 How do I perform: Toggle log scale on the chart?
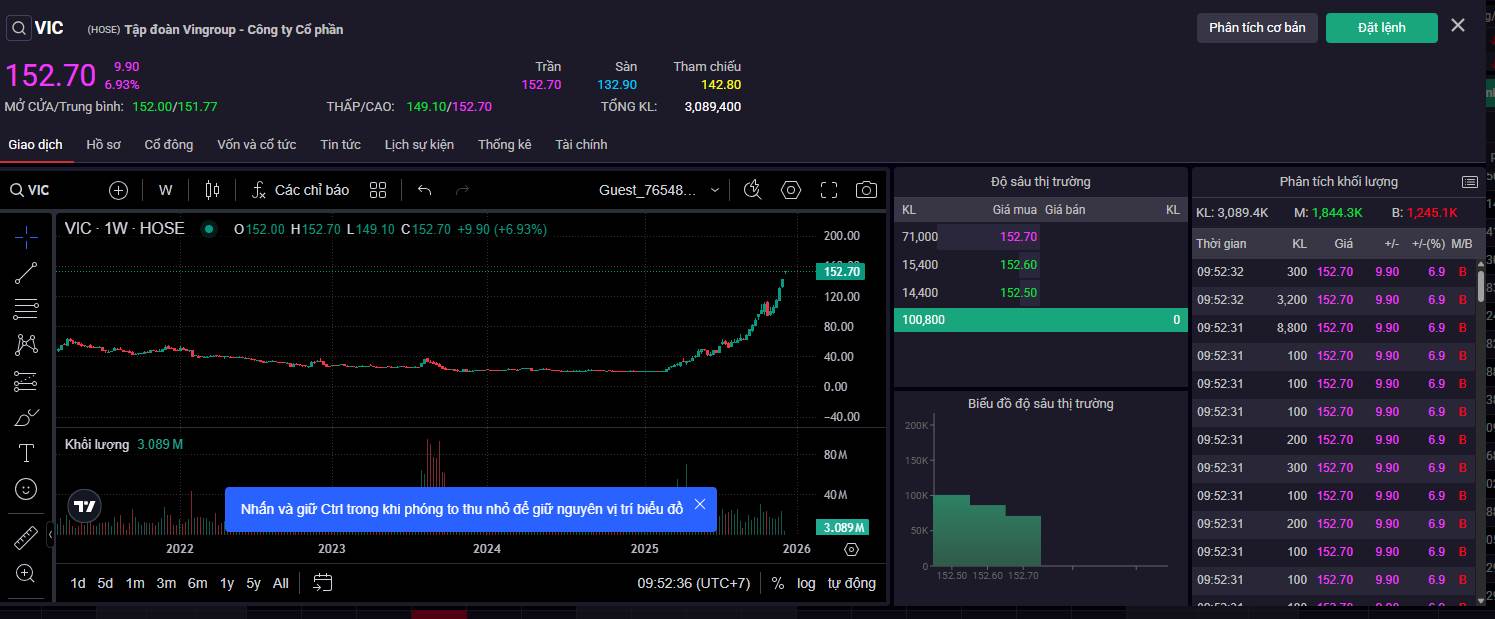[806, 583]
